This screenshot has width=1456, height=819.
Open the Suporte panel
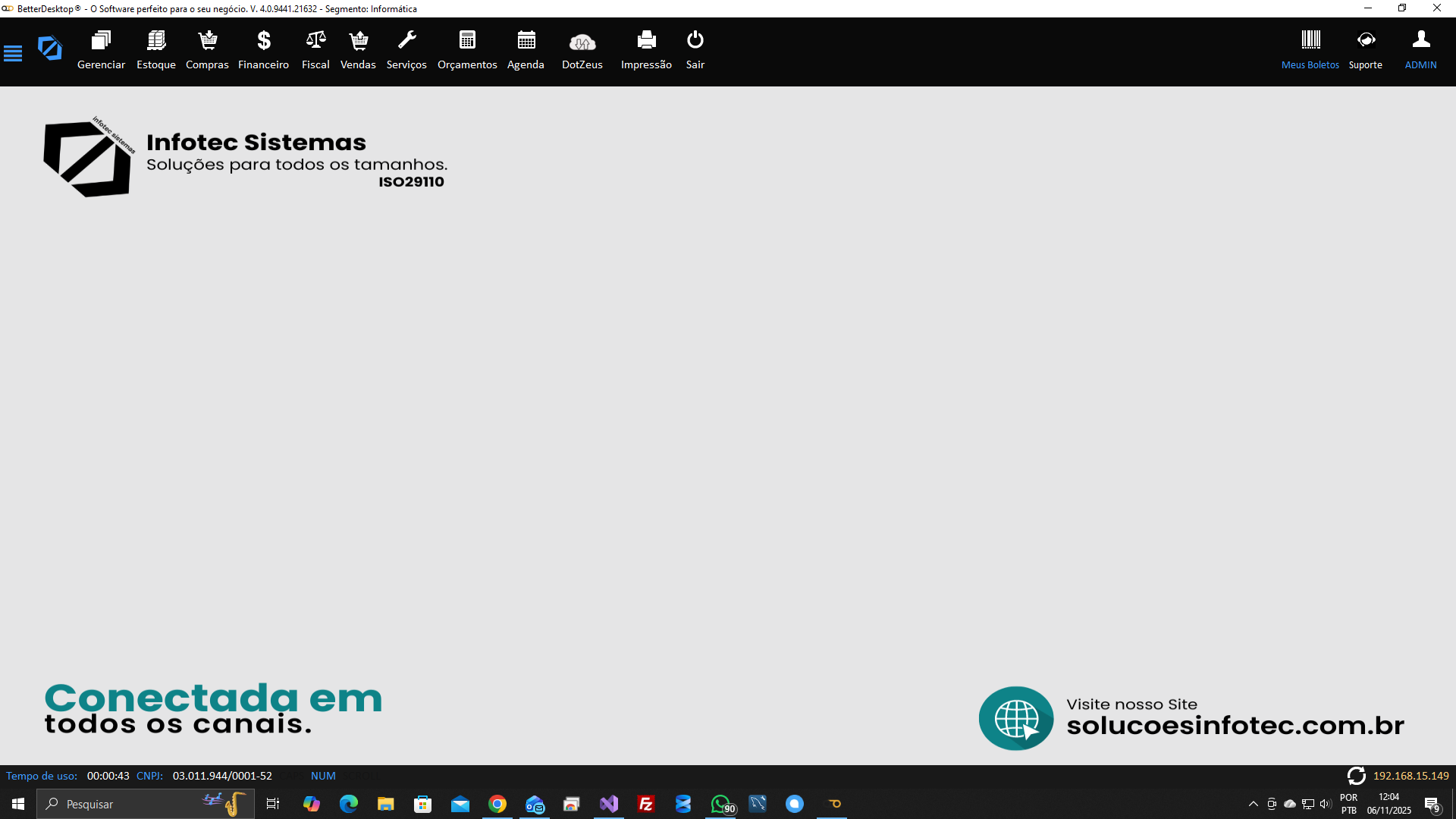tap(1366, 49)
